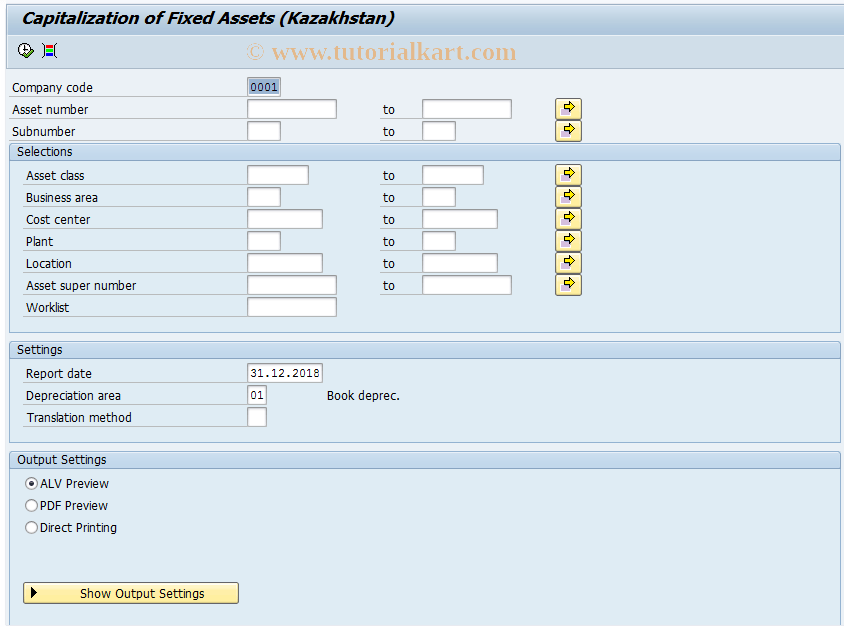
Task: Execute the capitalization report
Action: tap(25, 50)
